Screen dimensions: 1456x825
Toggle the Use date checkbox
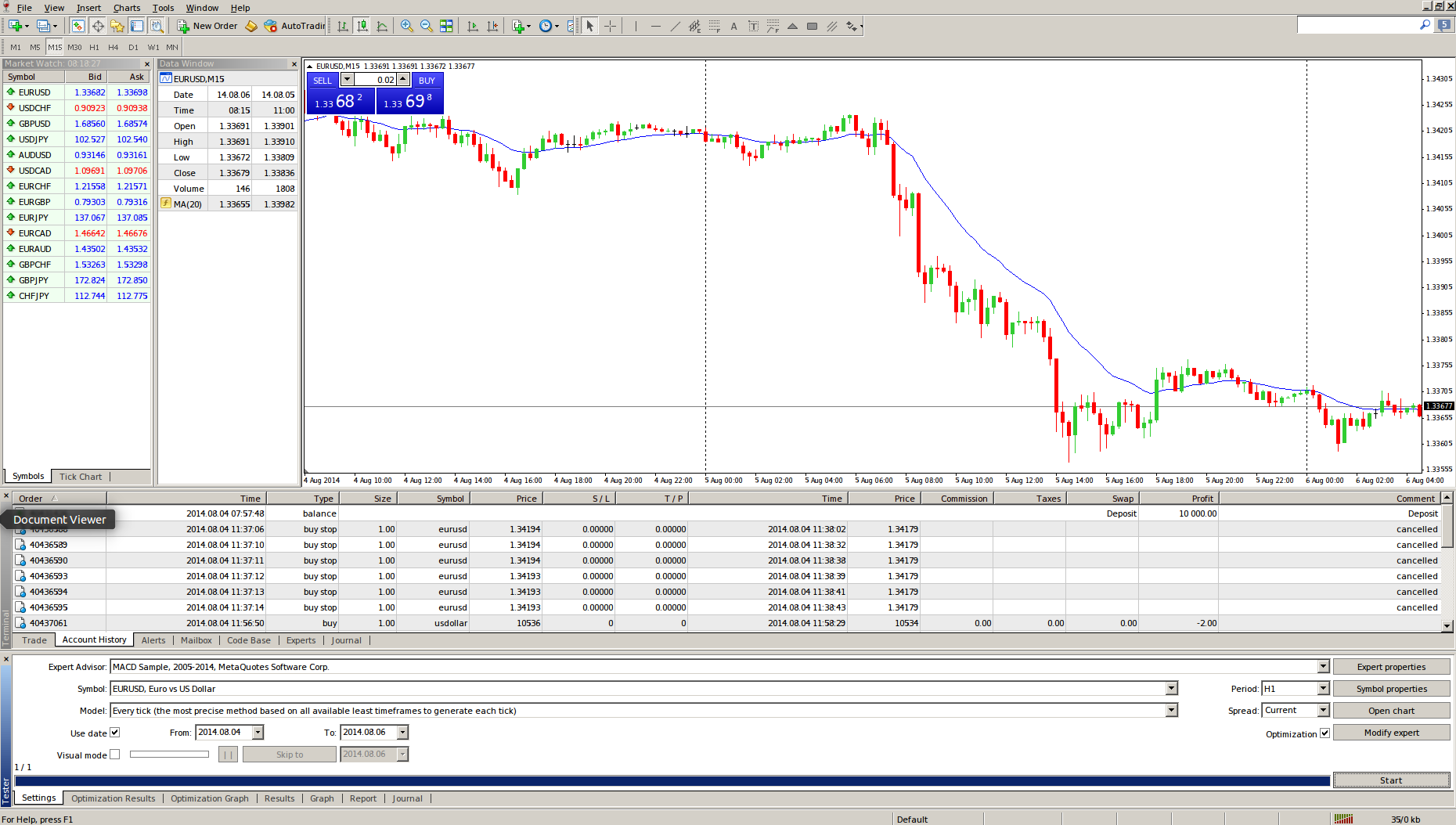click(115, 733)
